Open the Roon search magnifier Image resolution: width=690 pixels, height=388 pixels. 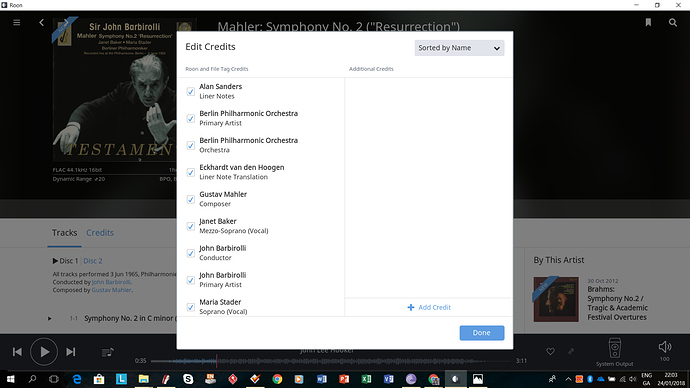[673, 22]
